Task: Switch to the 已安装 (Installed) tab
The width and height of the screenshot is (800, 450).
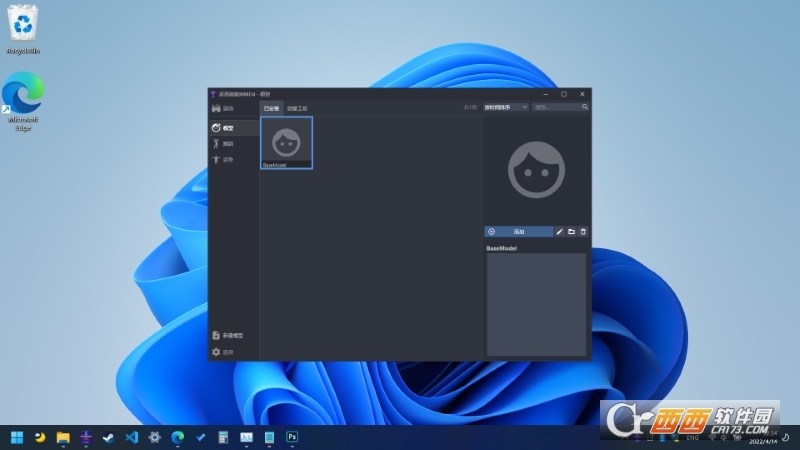Action: pos(271,107)
